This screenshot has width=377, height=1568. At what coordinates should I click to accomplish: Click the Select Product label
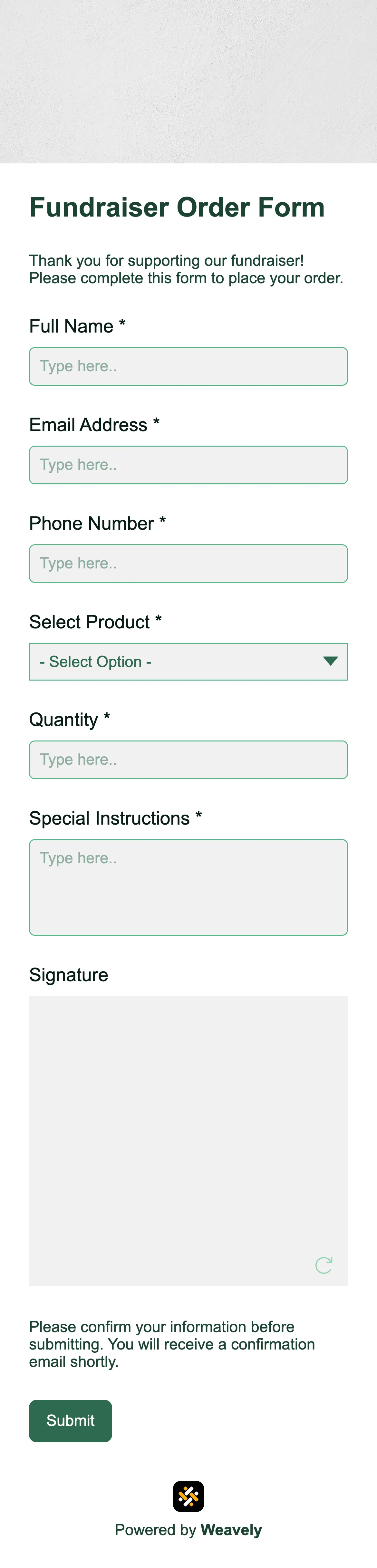pos(90,622)
